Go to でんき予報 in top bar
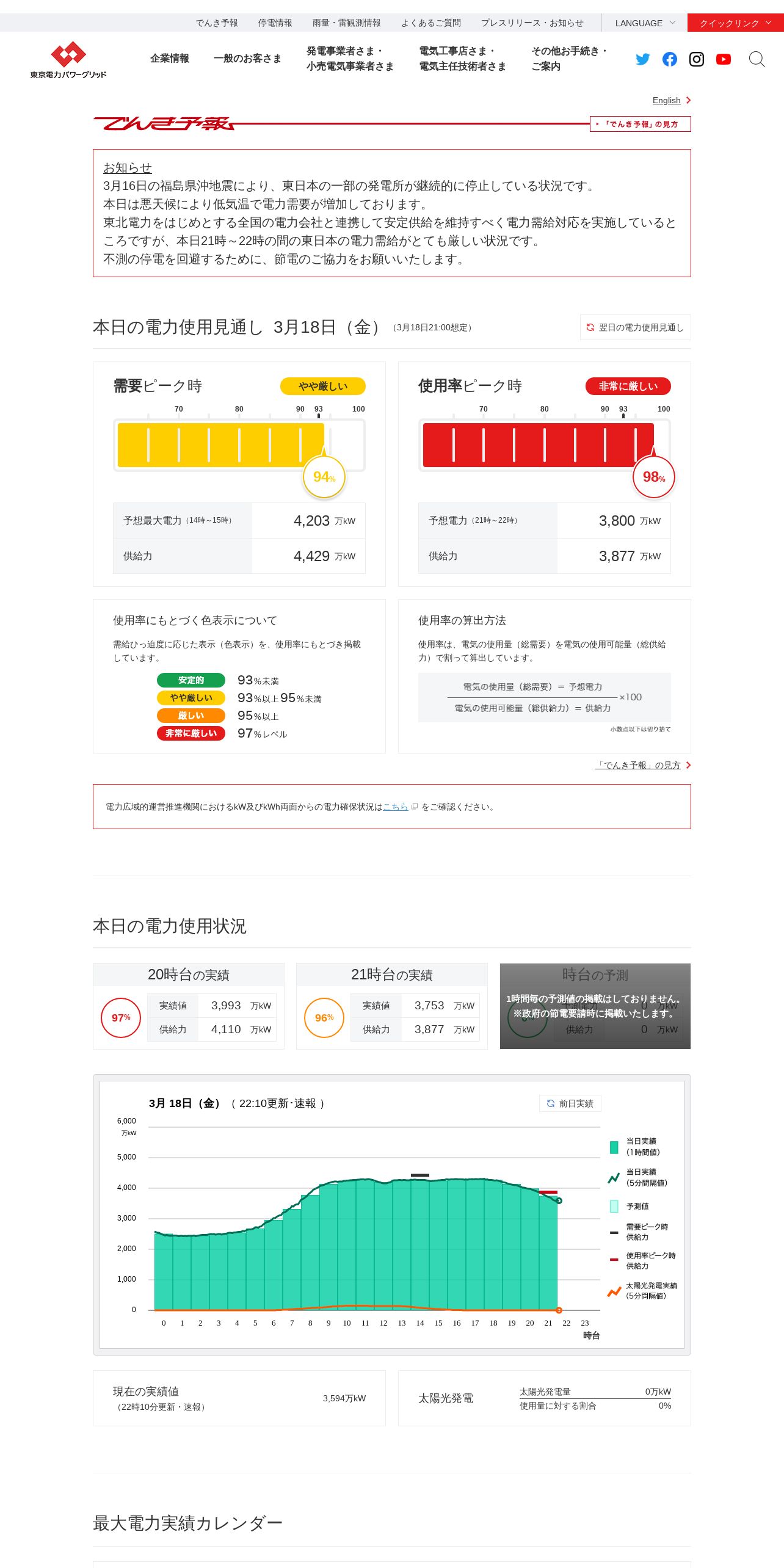The width and height of the screenshot is (784, 1568). (x=217, y=23)
